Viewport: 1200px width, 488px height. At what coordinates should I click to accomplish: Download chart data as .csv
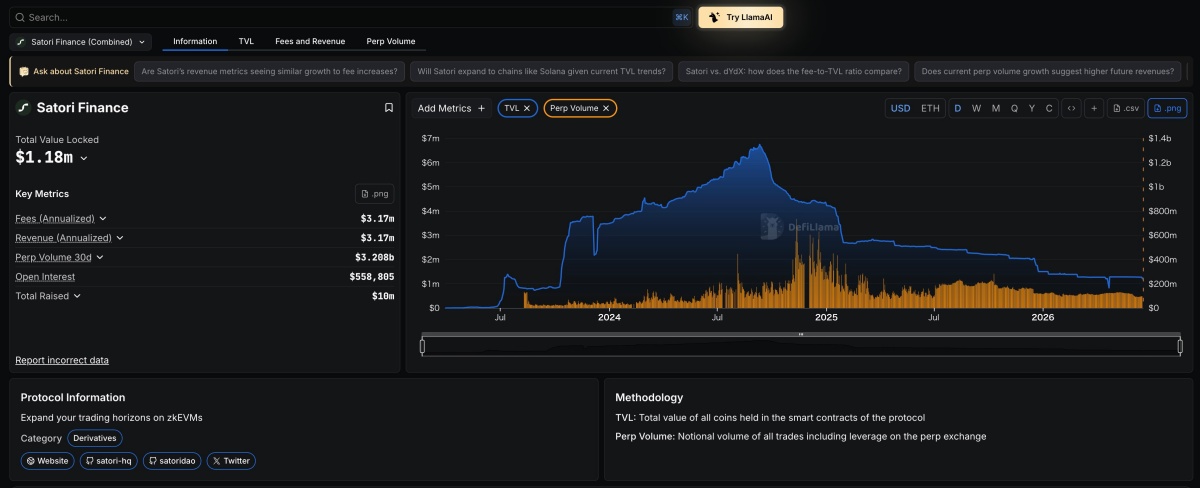(1125, 108)
